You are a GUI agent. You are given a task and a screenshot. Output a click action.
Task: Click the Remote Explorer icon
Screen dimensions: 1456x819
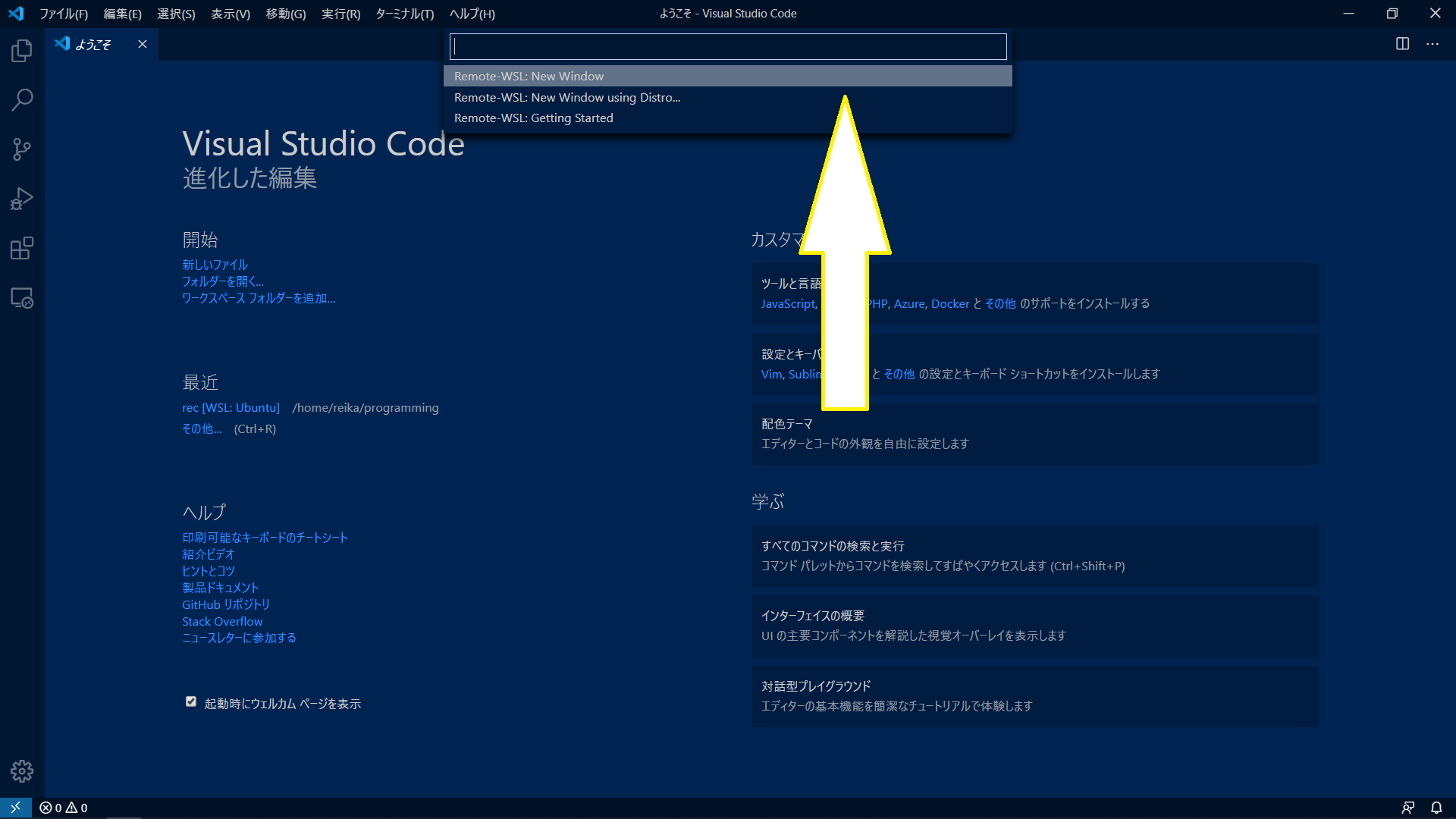tap(21, 299)
